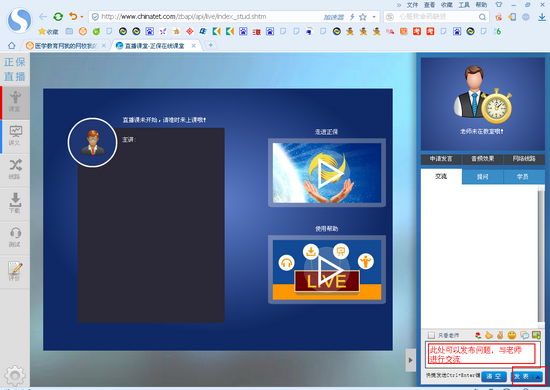Click the 下载 download sidebar icon
The image size is (550, 390).
15,203
